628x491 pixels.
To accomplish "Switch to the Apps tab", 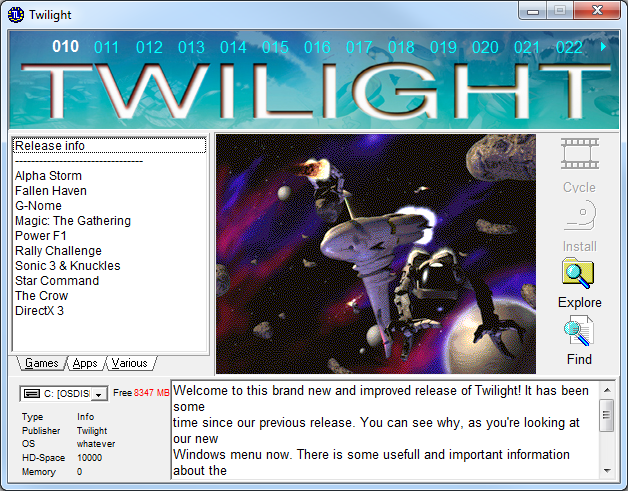I will pos(85,363).
